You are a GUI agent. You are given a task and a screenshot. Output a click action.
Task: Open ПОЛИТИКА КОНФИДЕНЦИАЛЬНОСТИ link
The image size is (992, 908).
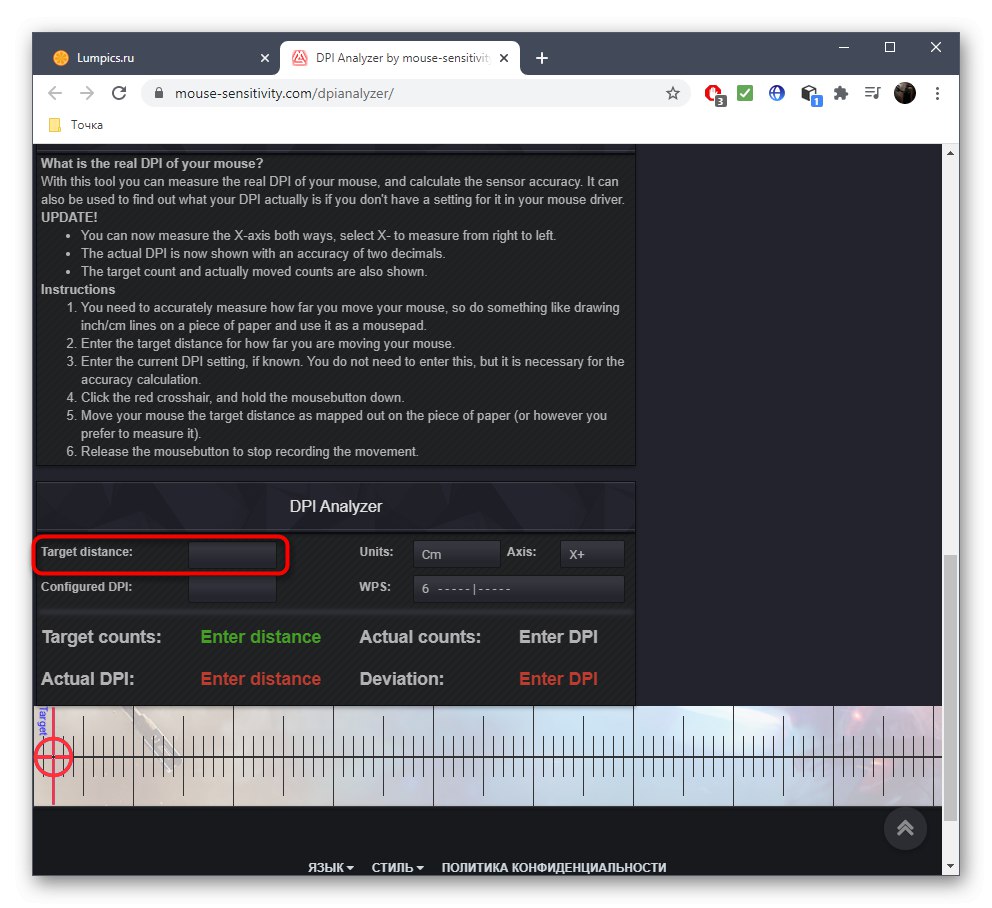click(x=554, y=867)
